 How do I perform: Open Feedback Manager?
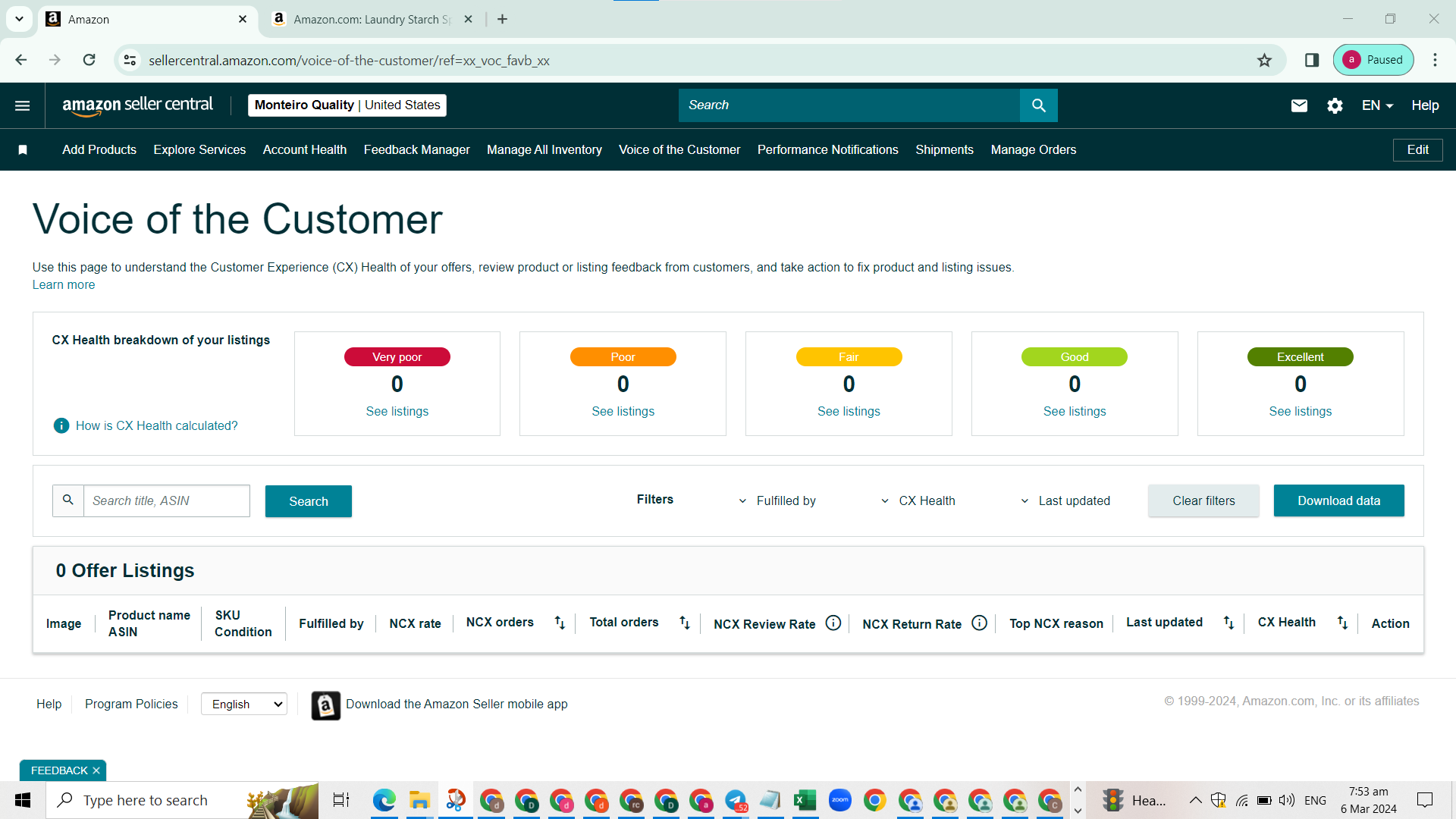click(417, 150)
